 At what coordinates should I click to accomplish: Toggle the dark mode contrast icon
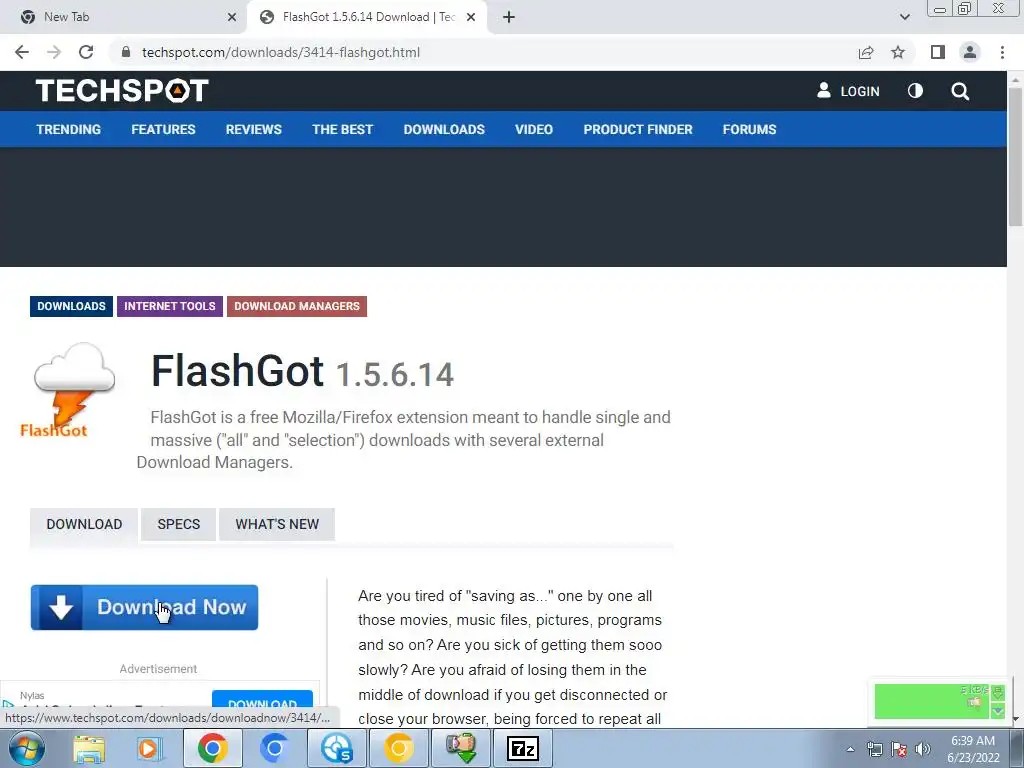coord(915,91)
